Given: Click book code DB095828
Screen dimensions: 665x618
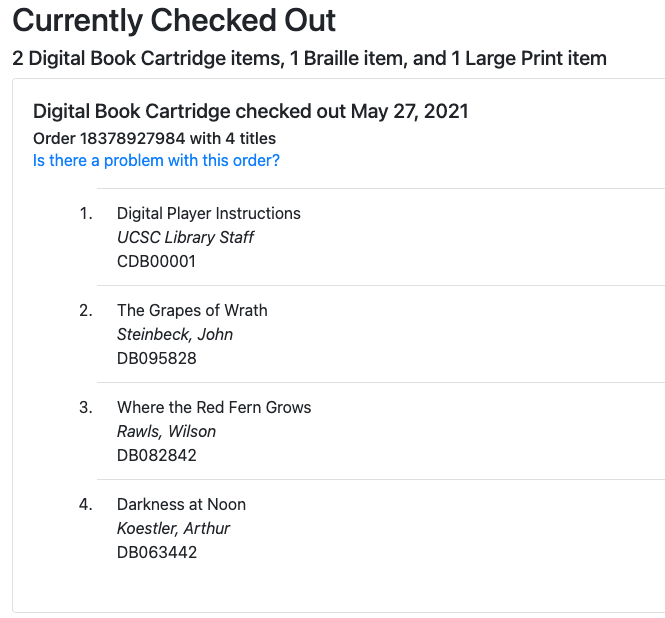Looking at the screenshot, I should click(x=156, y=358).
